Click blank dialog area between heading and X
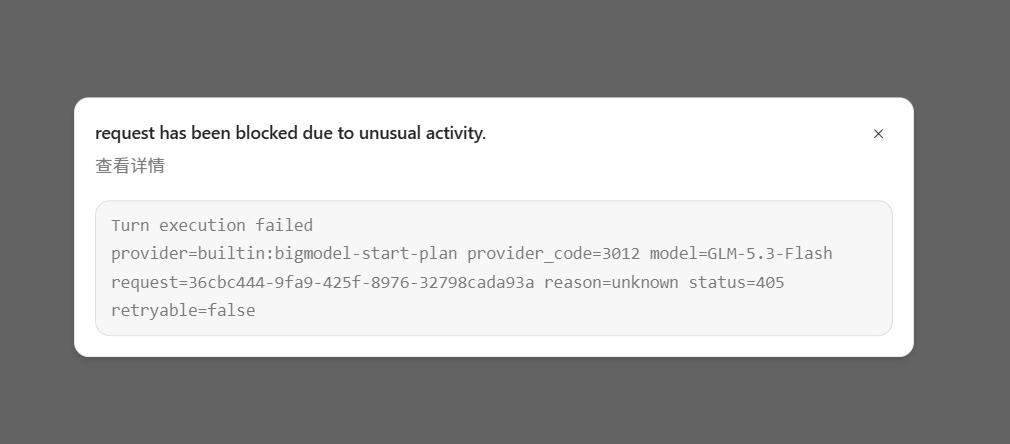The width and height of the screenshot is (1010, 444). [x=676, y=133]
